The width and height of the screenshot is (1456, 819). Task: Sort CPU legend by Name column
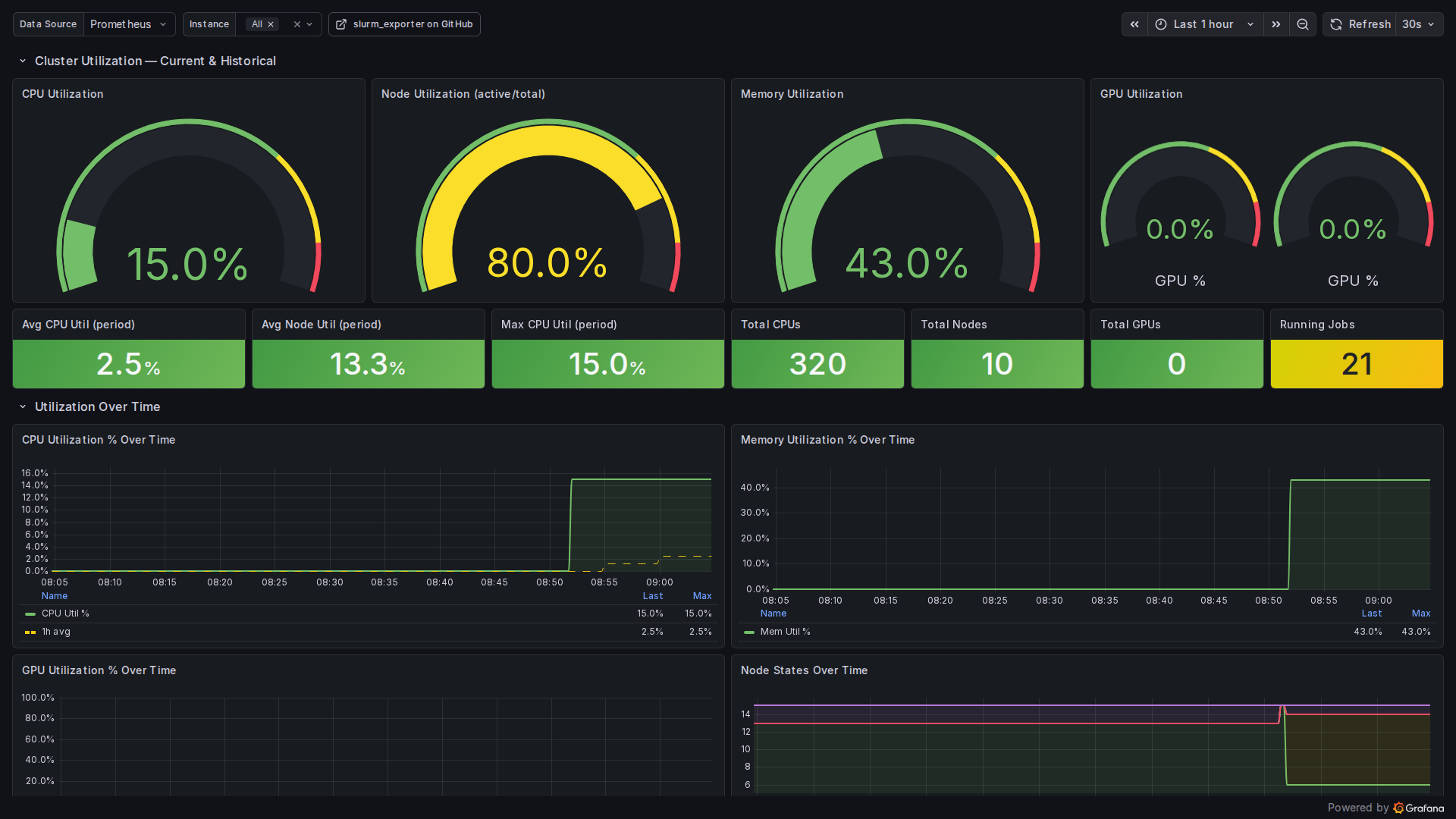coord(55,596)
